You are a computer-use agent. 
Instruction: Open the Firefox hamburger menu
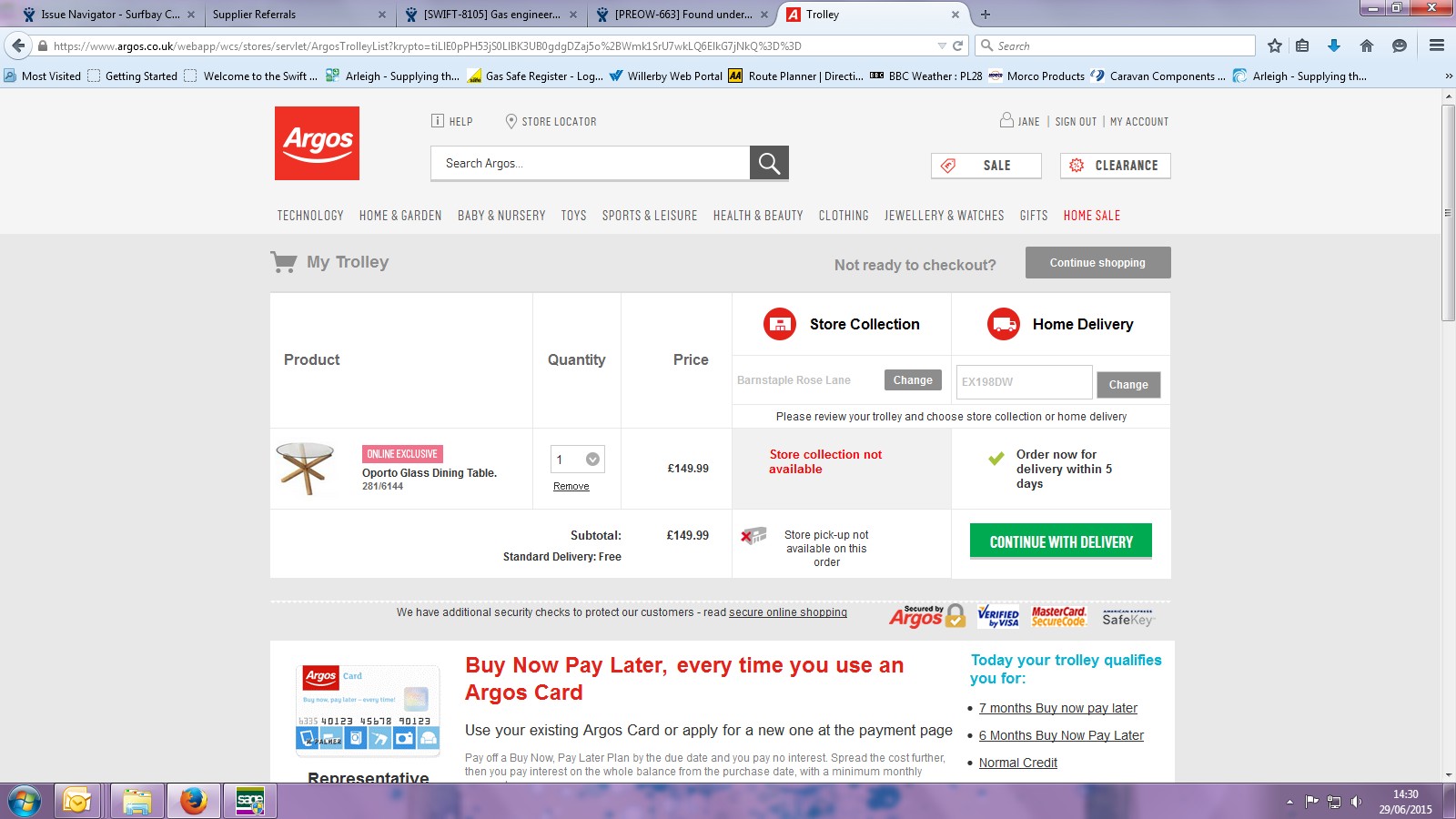[x=1437, y=45]
